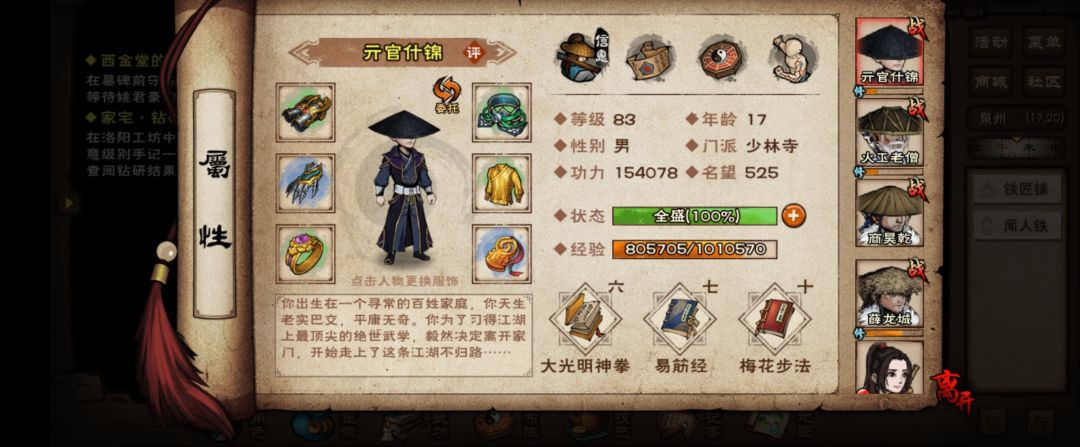1080x447 pixels.
Task: Select the gold ring equipment slot
Action: click(305, 253)
